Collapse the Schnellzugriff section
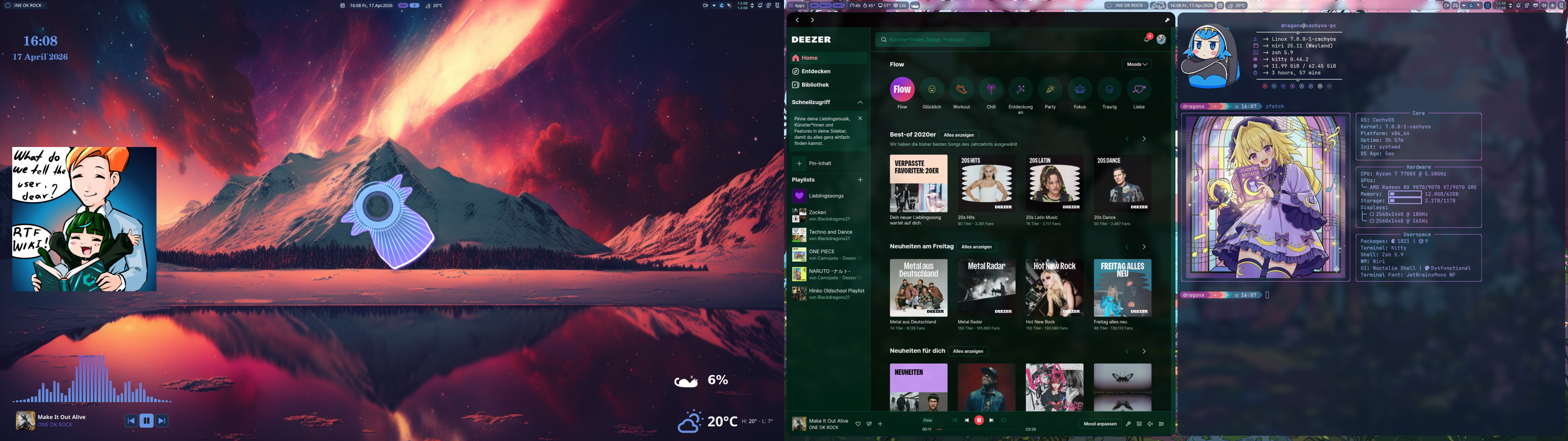 click(x=860, y=102)
